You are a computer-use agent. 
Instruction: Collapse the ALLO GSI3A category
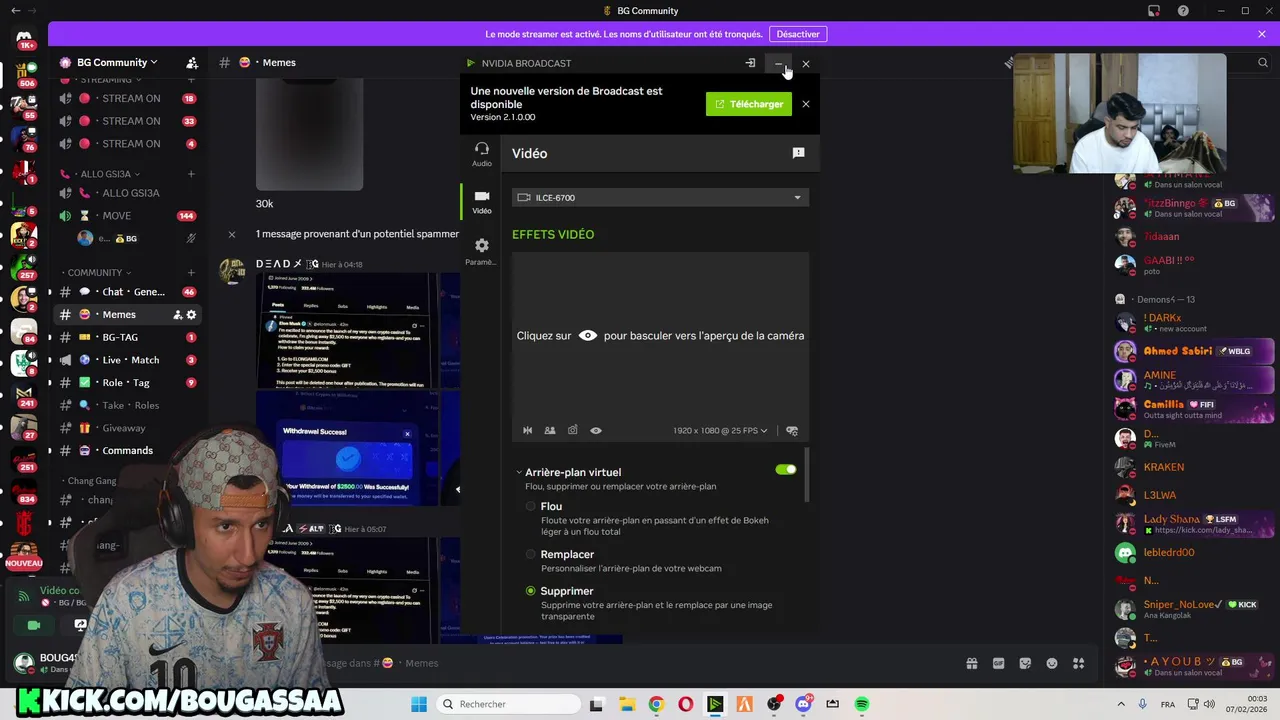105,174
